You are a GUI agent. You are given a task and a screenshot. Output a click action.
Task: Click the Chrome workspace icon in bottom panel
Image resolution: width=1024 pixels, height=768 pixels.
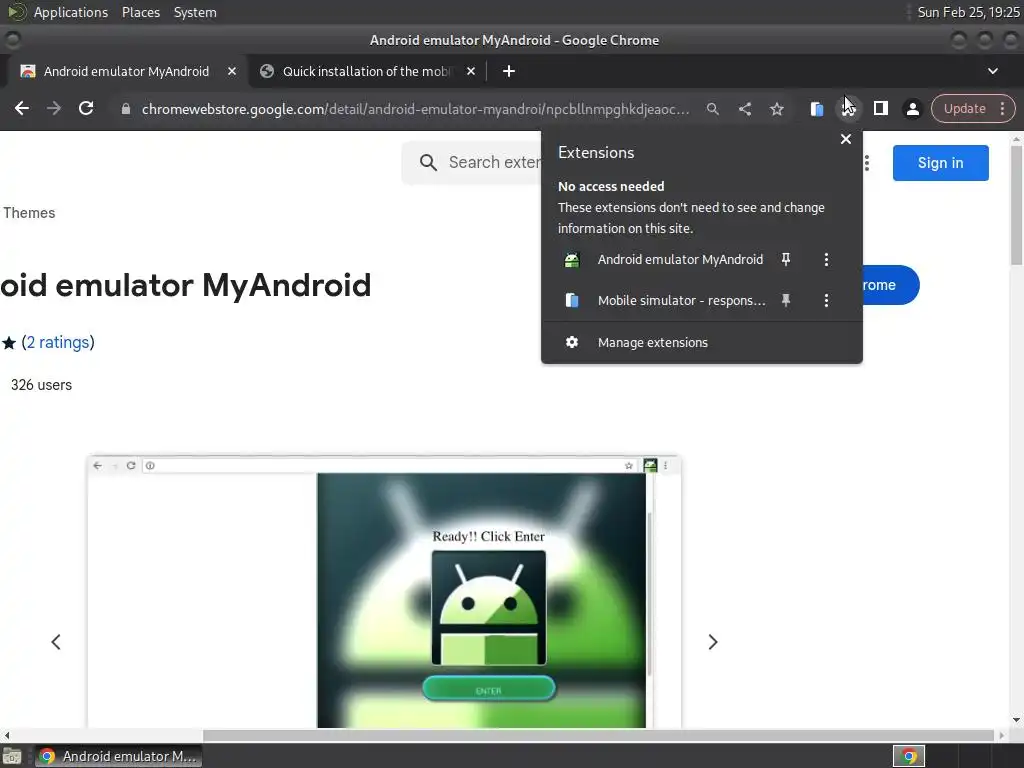pos(908,756)
